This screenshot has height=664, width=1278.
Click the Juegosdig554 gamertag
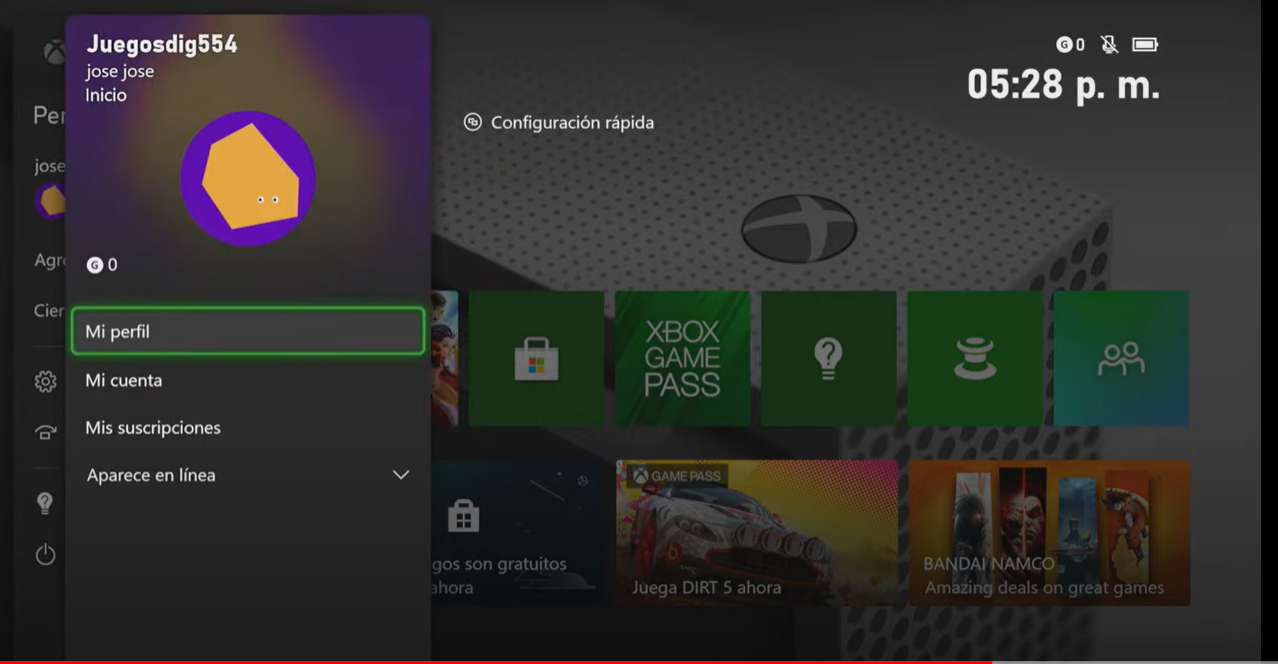162,44
